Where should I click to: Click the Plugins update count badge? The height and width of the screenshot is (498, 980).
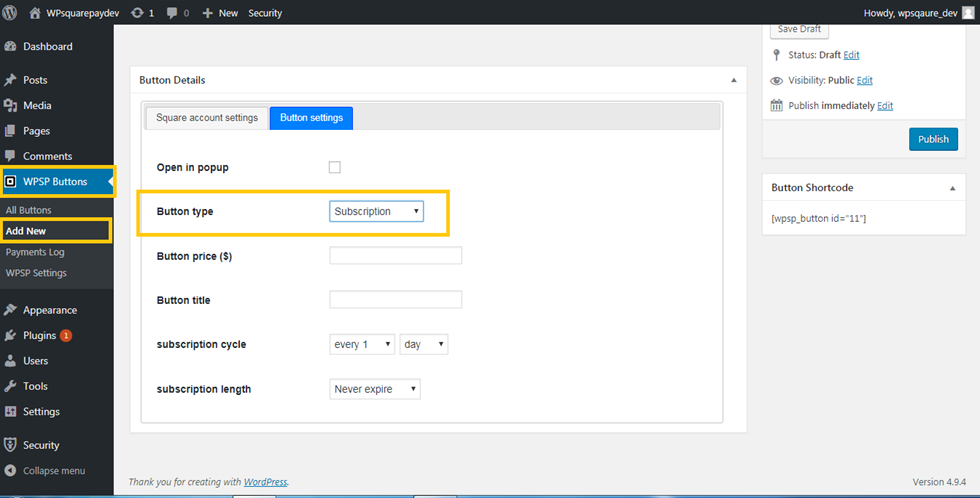[x=66, y=336]
